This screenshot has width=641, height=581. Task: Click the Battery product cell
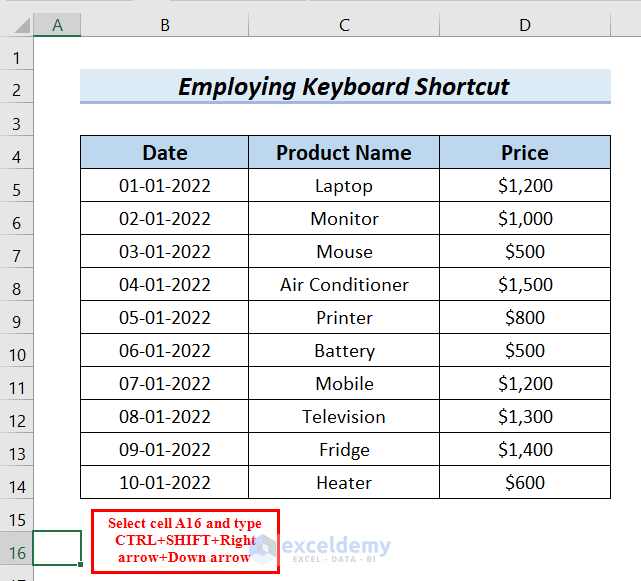click(x=344, y=350)
